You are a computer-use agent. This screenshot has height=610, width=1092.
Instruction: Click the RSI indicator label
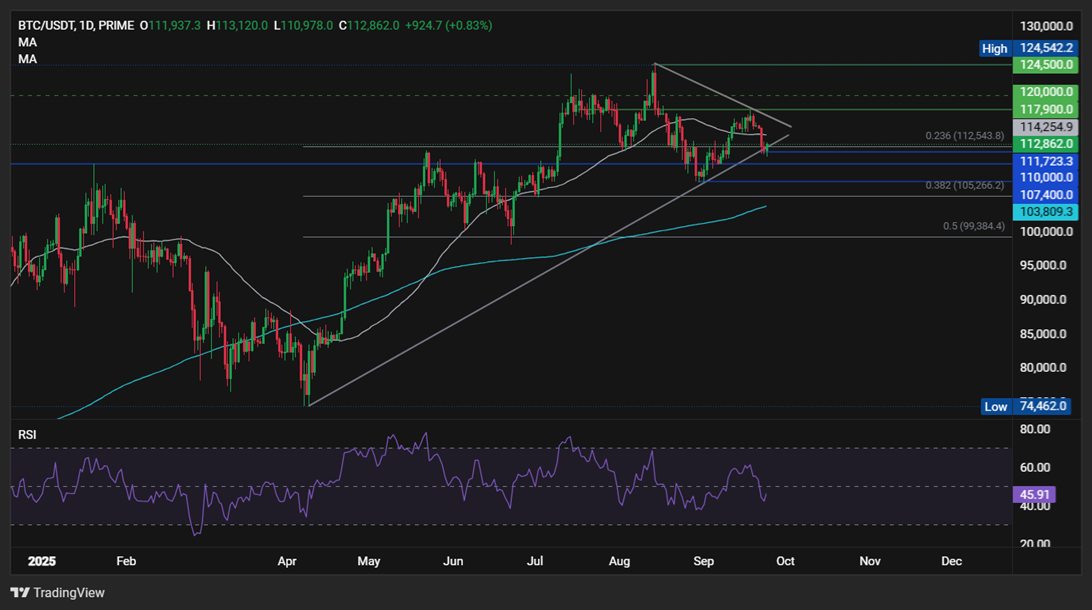28,434
